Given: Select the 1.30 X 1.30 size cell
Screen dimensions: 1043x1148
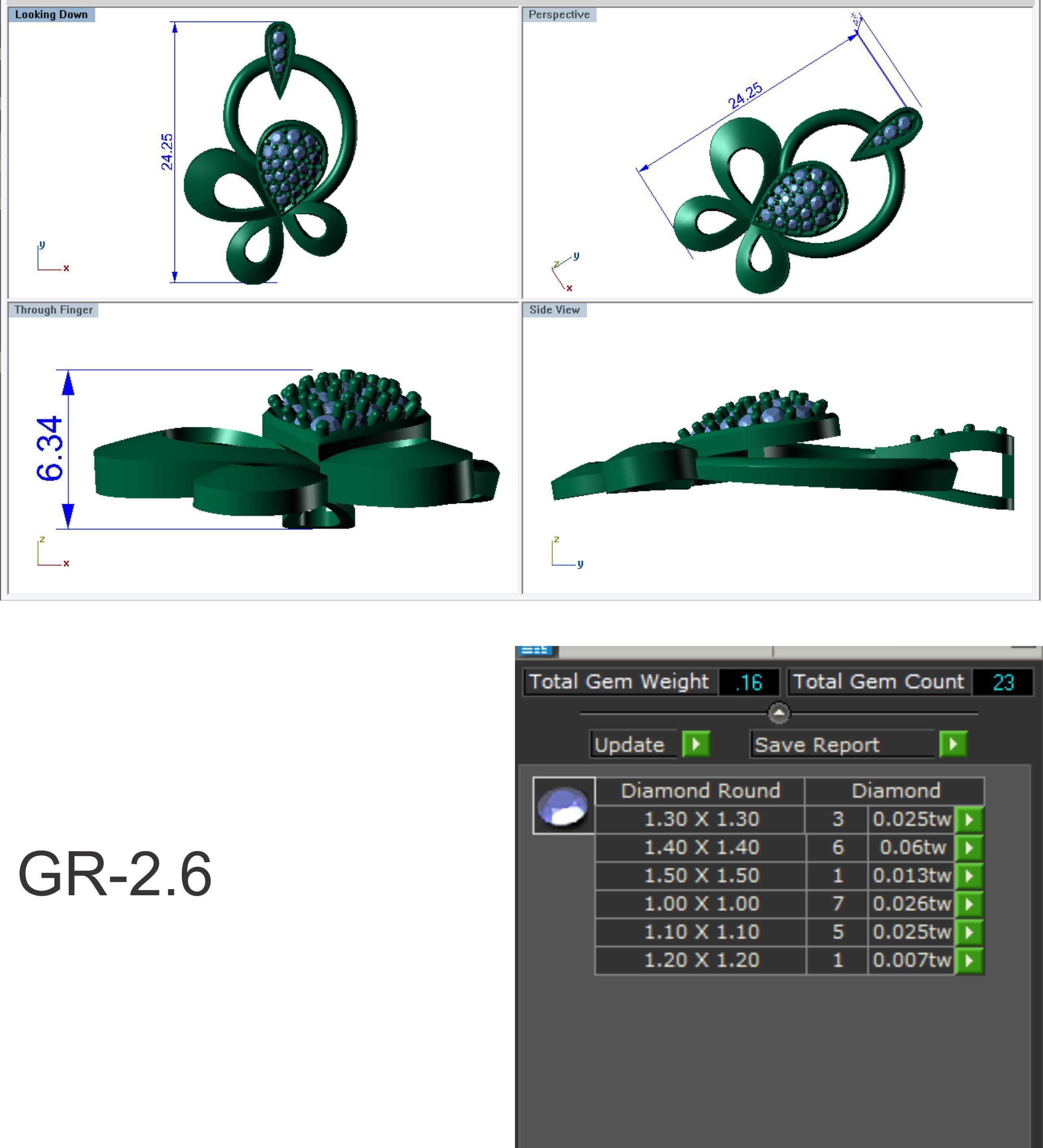Looking at the screenshot, I should click(701, 820).
